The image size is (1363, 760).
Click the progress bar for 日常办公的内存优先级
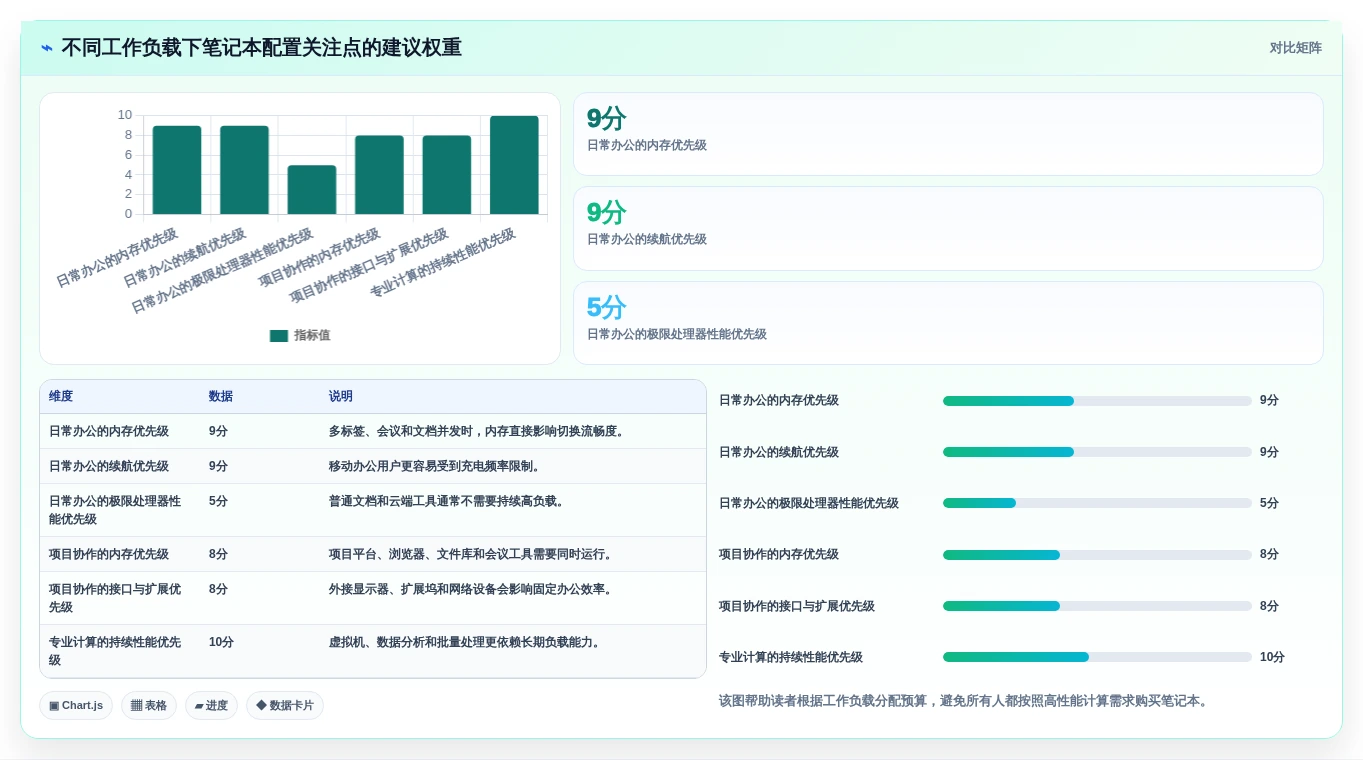pyautogui.click(x=1097, y=401)
